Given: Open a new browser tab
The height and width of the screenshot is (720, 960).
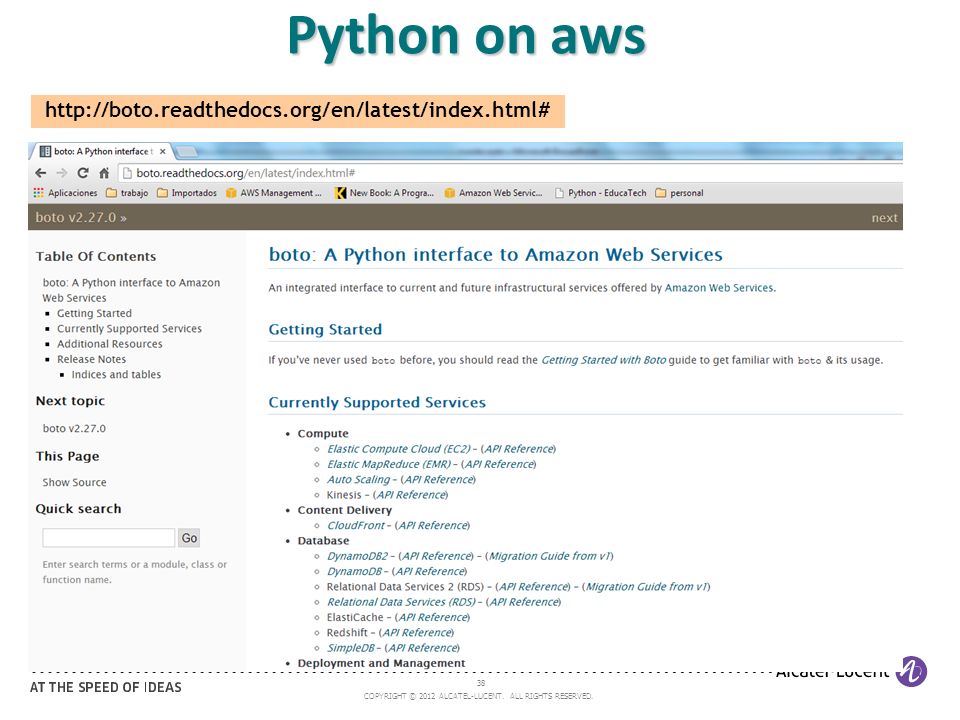Looking at the screenshot, I should (187, 151).
